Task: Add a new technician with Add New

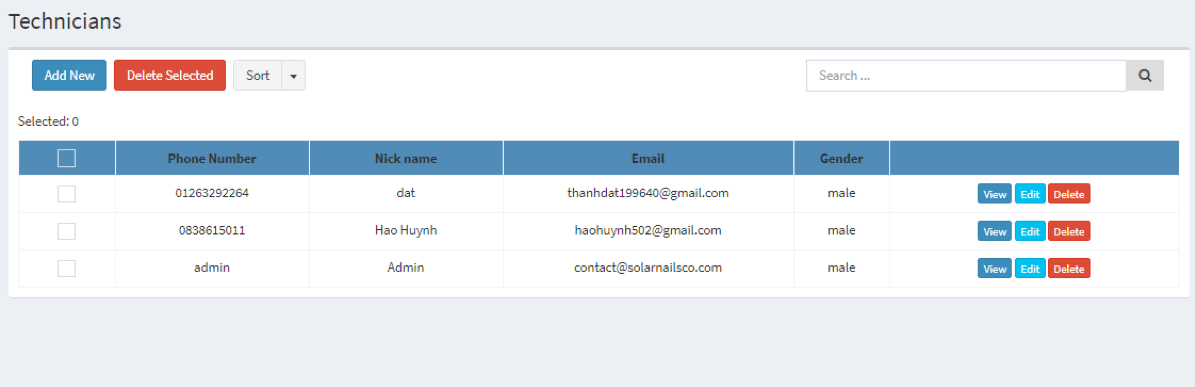Action: 69,75
